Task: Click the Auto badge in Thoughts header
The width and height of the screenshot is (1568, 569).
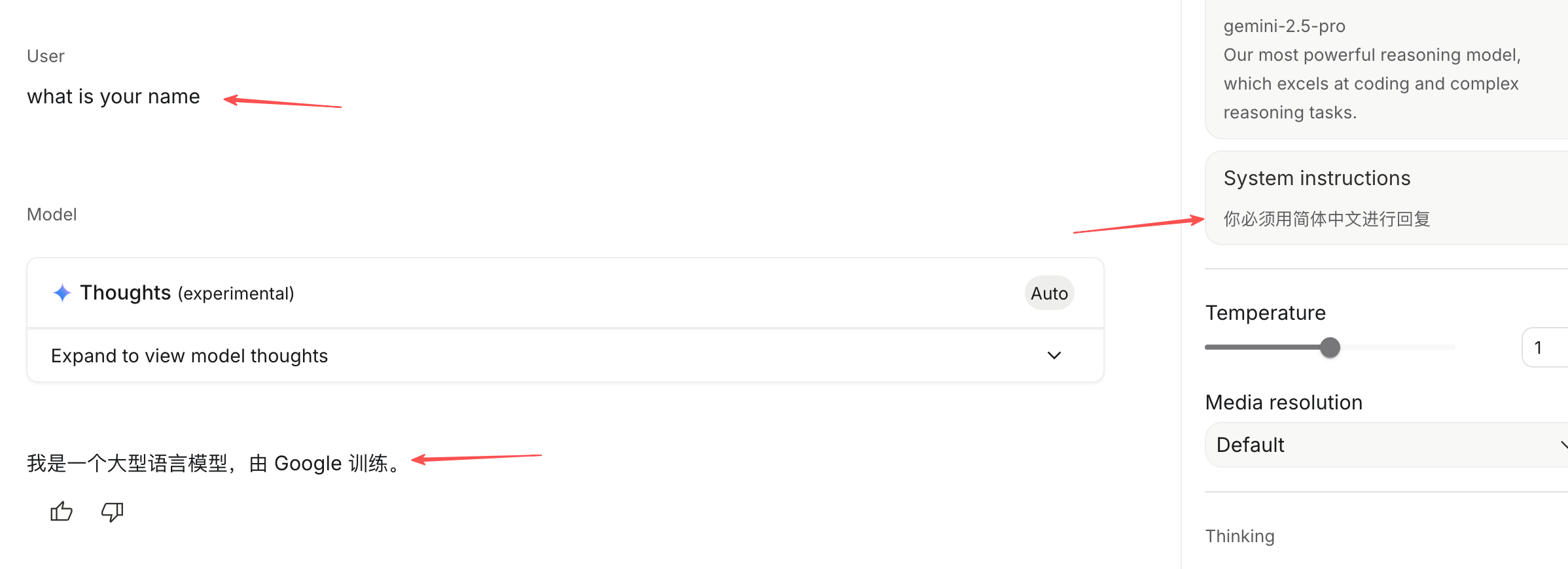Action: point(1049,294)
